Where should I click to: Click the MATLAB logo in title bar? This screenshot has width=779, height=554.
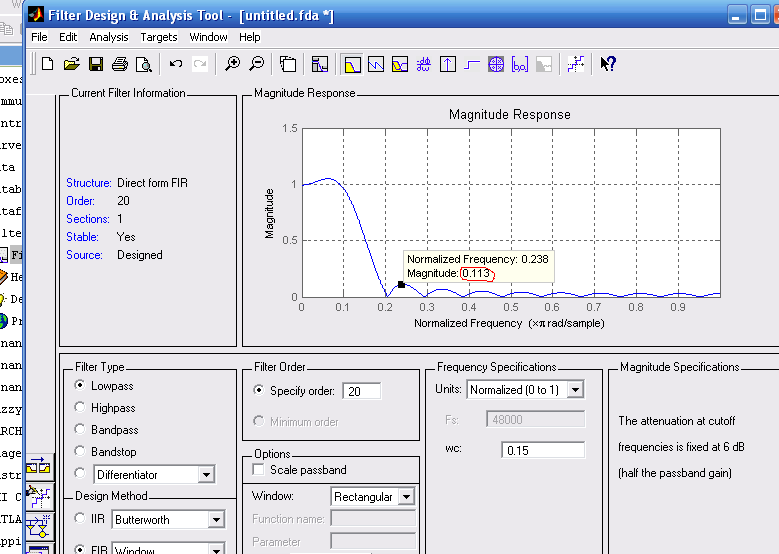pyautogui.click(x=36, y=15)
